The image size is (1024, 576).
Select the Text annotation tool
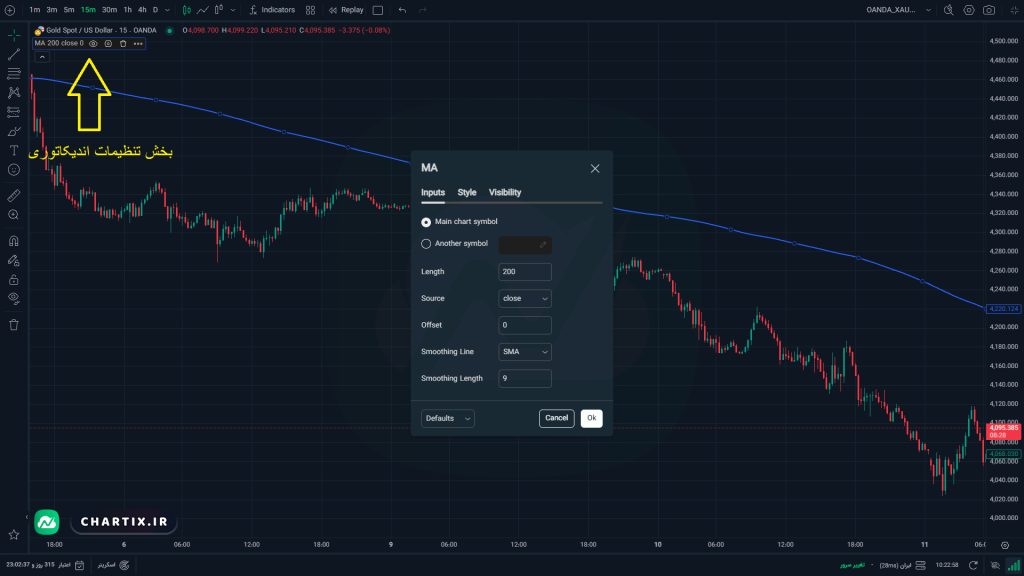pyautogui.click(x=14, y=150)
